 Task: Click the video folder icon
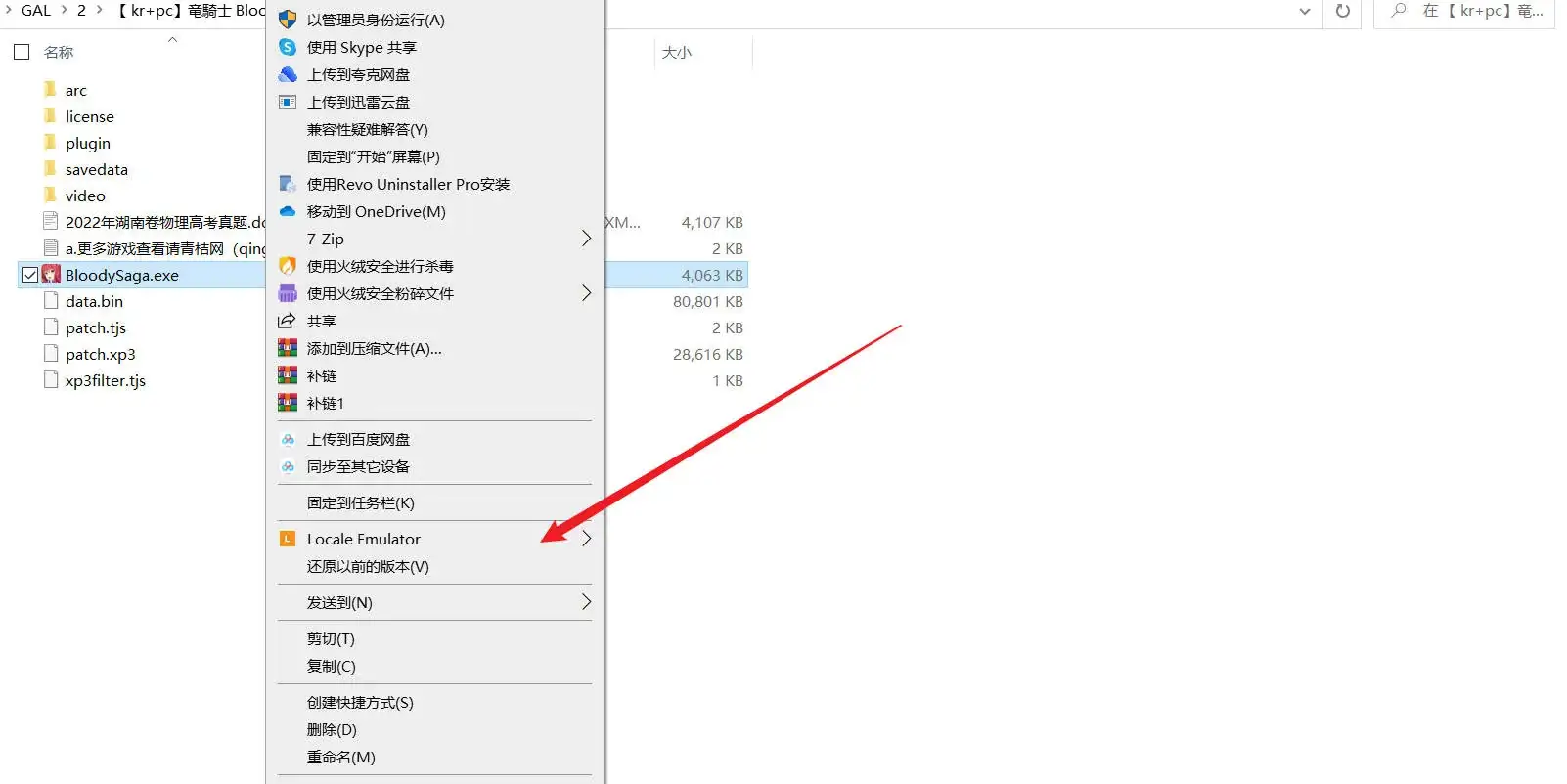tap(50, 195)
